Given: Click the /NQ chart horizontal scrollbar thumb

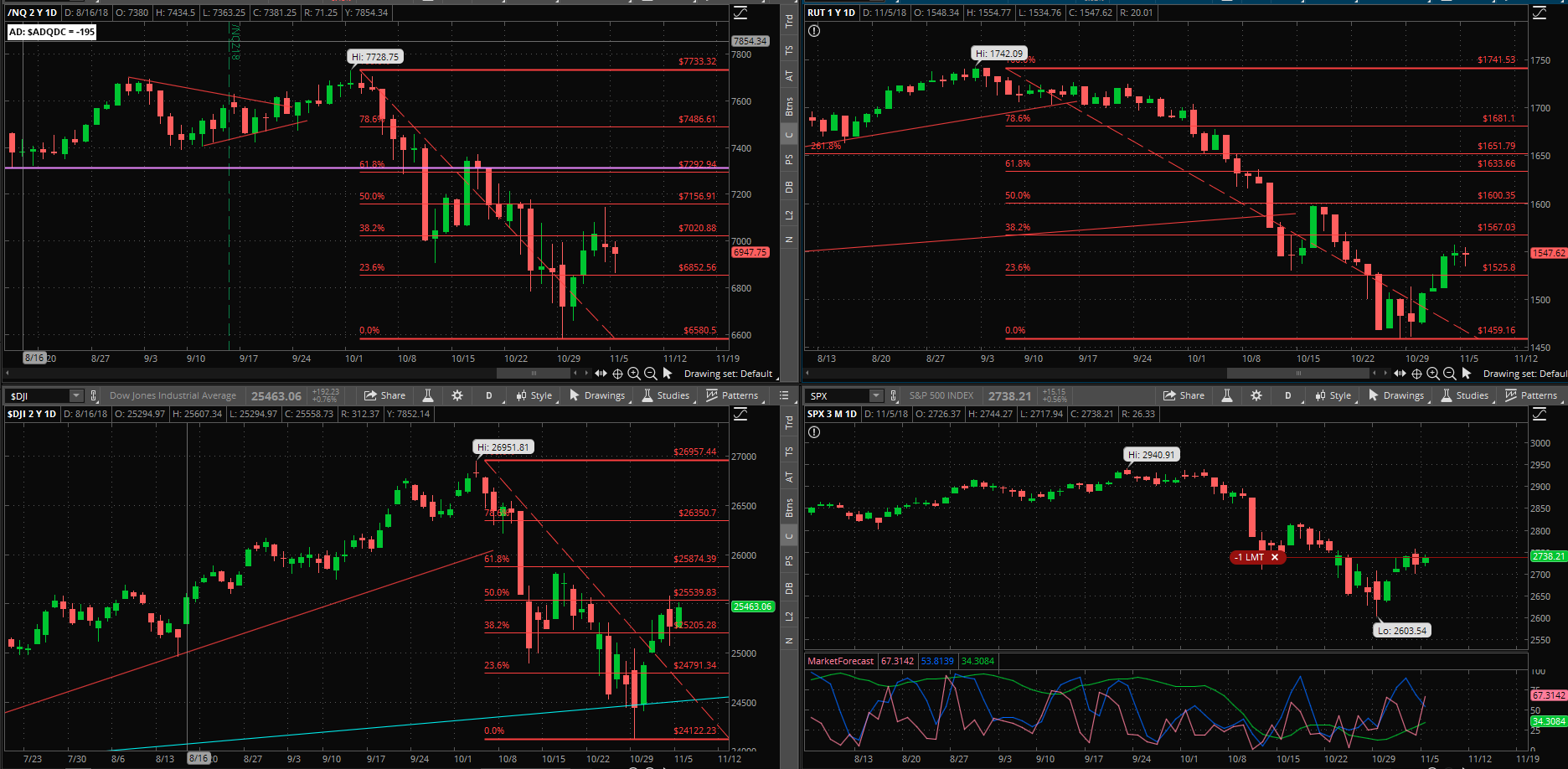Looking at the screenshot, I should [x=534, y=374].
